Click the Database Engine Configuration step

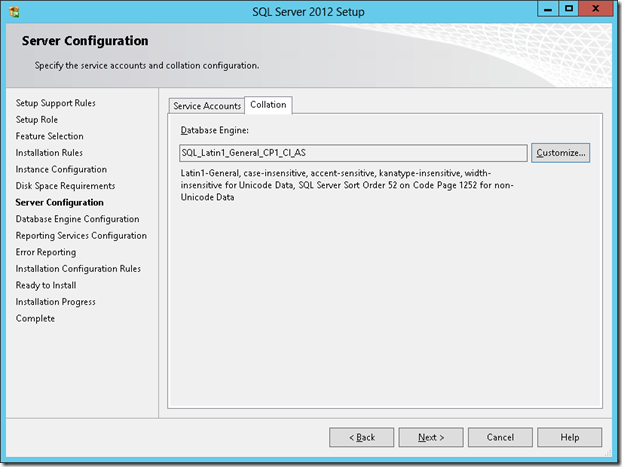click(77, 219)
